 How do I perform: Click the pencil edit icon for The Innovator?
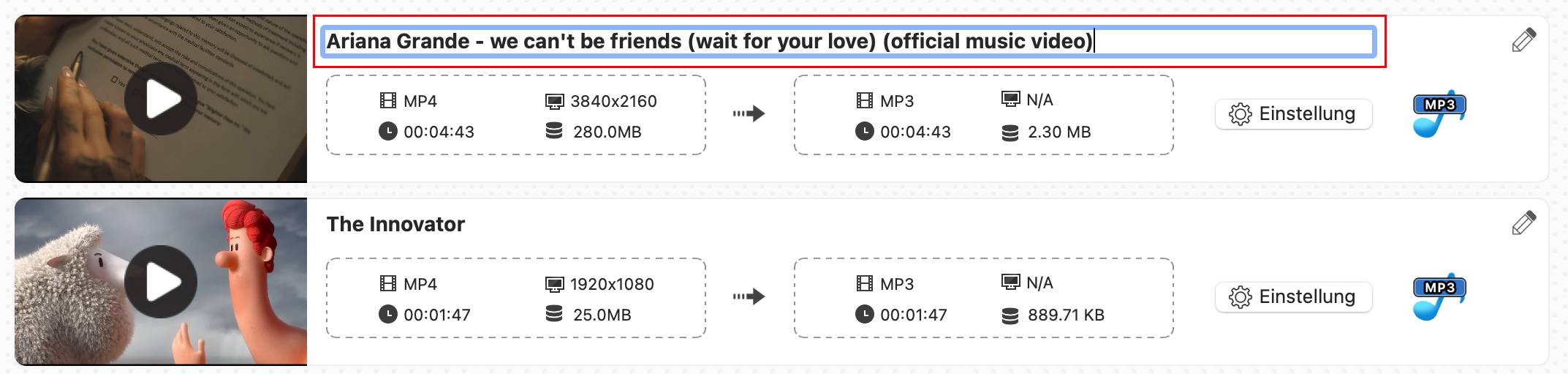(1523, 223)
